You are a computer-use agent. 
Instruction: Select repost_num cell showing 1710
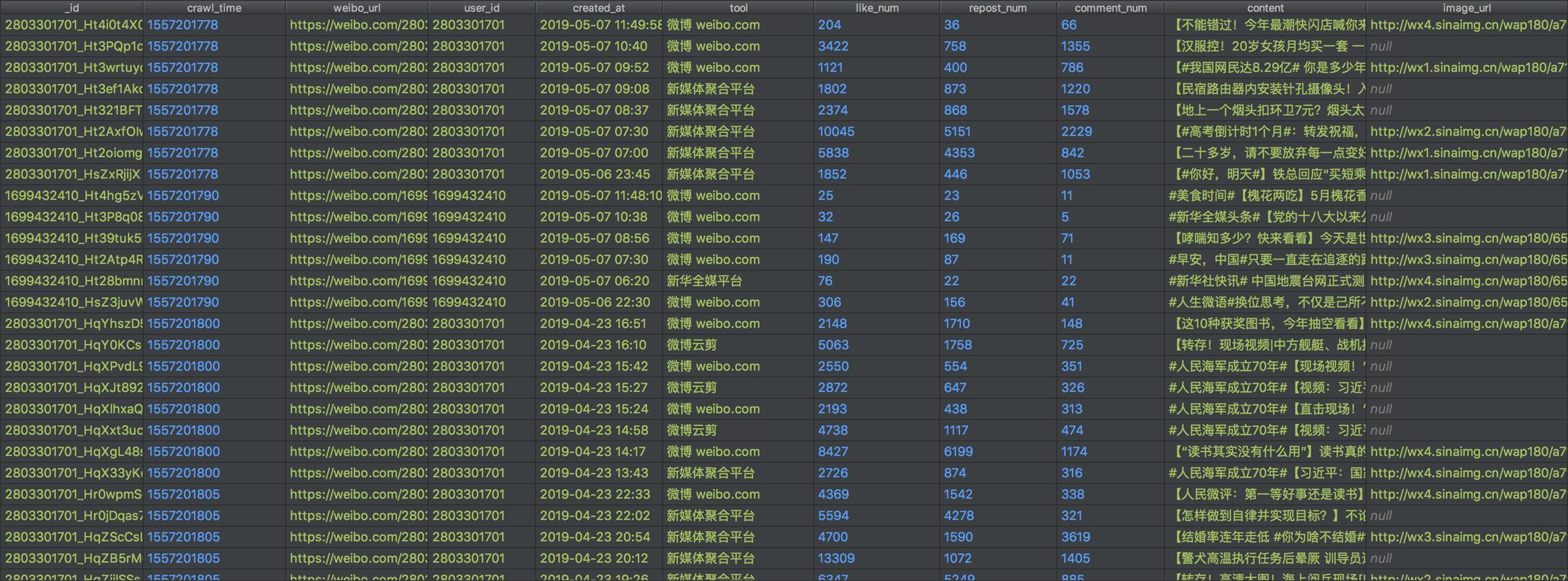pyautogui.click(x=998, y=323)
